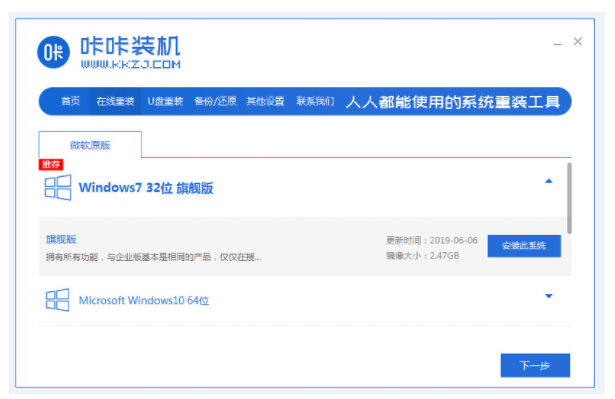Click the 下一步 button
615x399 pixels.
pos(535,366)
